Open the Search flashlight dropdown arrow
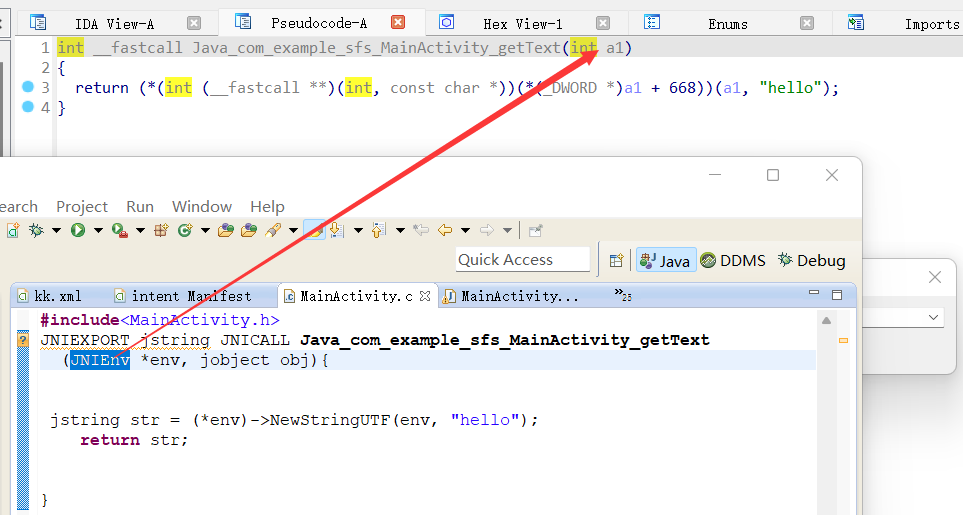 (x=293, y=231)
